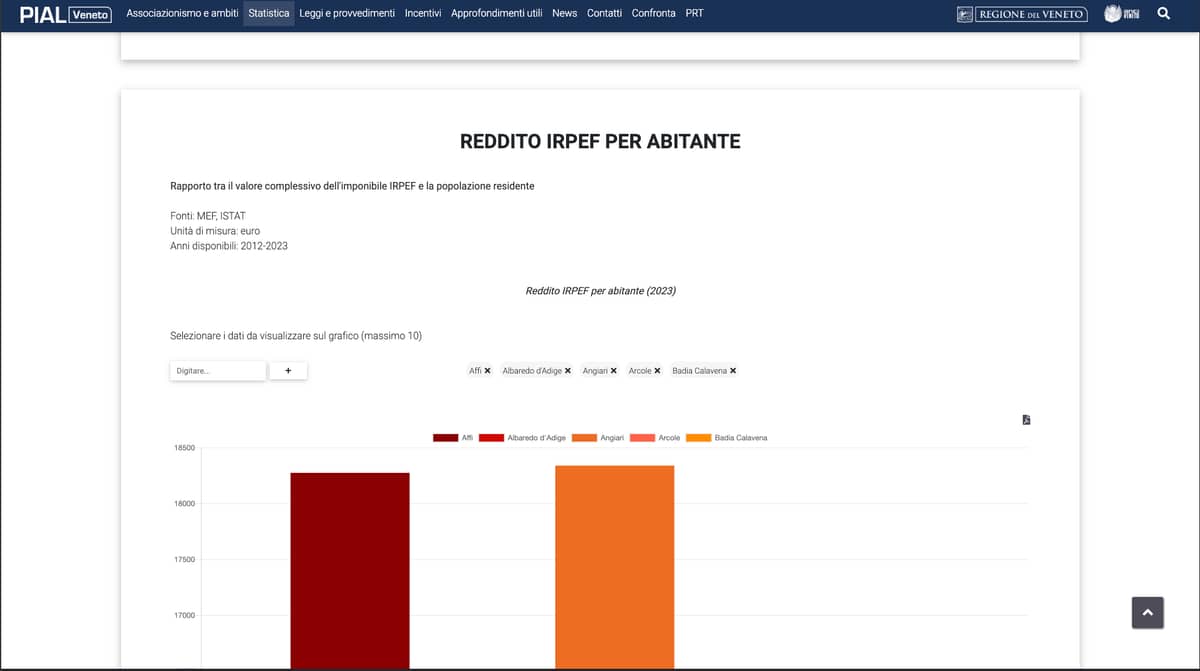This screenshot has height=671, width=1200.
Task: Click the REDDITO IRPEF PER ABITANTE heading
Action: (x=600, y=142)
